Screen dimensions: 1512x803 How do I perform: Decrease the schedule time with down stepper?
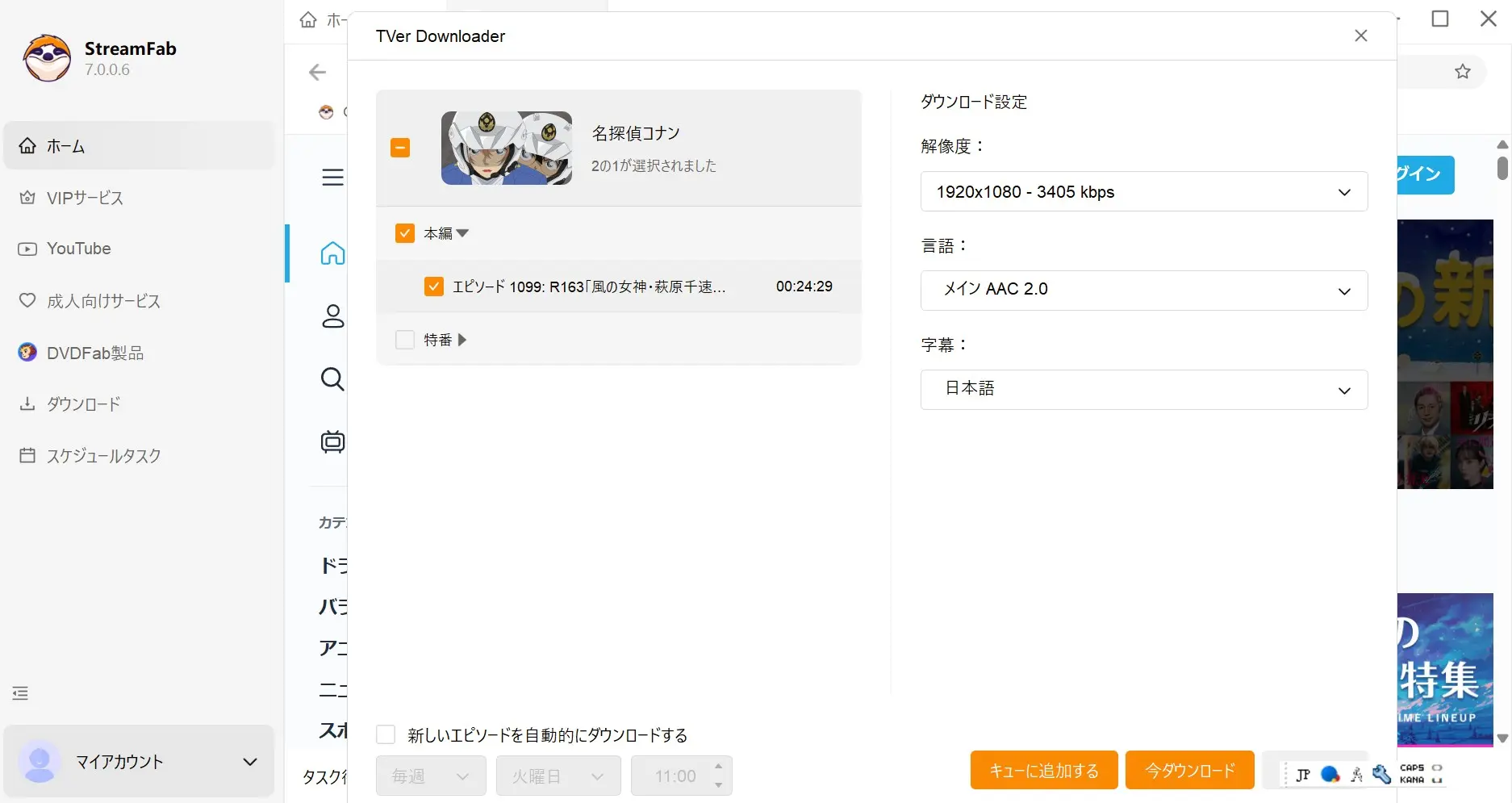tap(718, 785)
